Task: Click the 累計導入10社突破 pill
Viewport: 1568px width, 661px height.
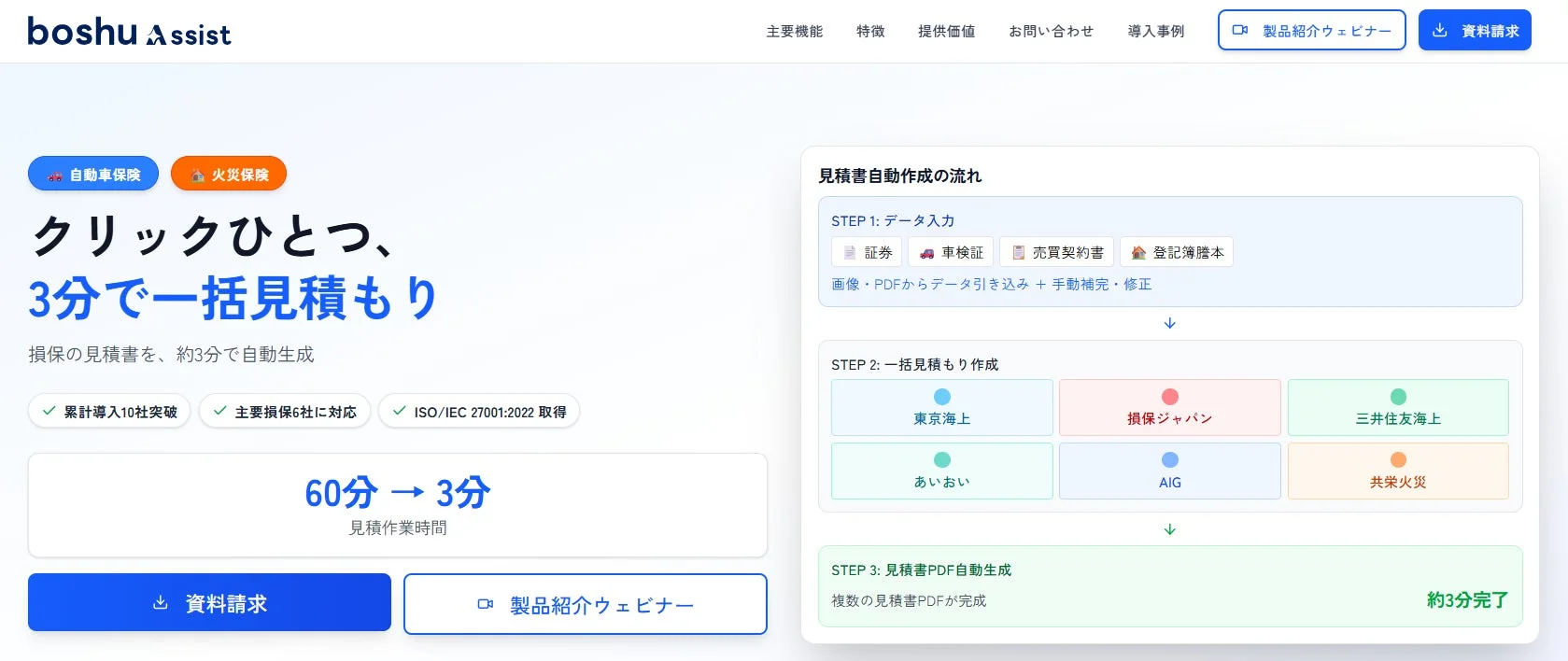Action: [x=109, y=411]
